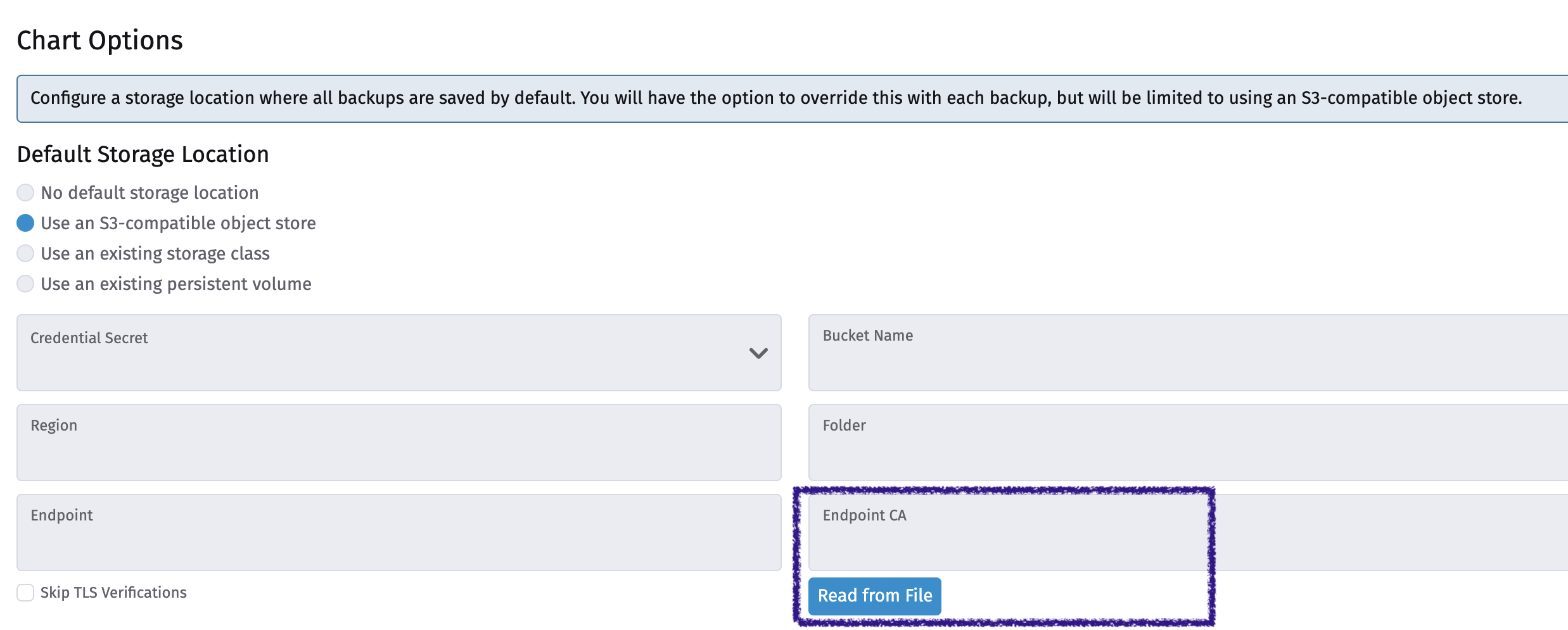The width and height of the screenshot is (1568, 630).
Task: Select "No default storage location"
Action: 25,192
